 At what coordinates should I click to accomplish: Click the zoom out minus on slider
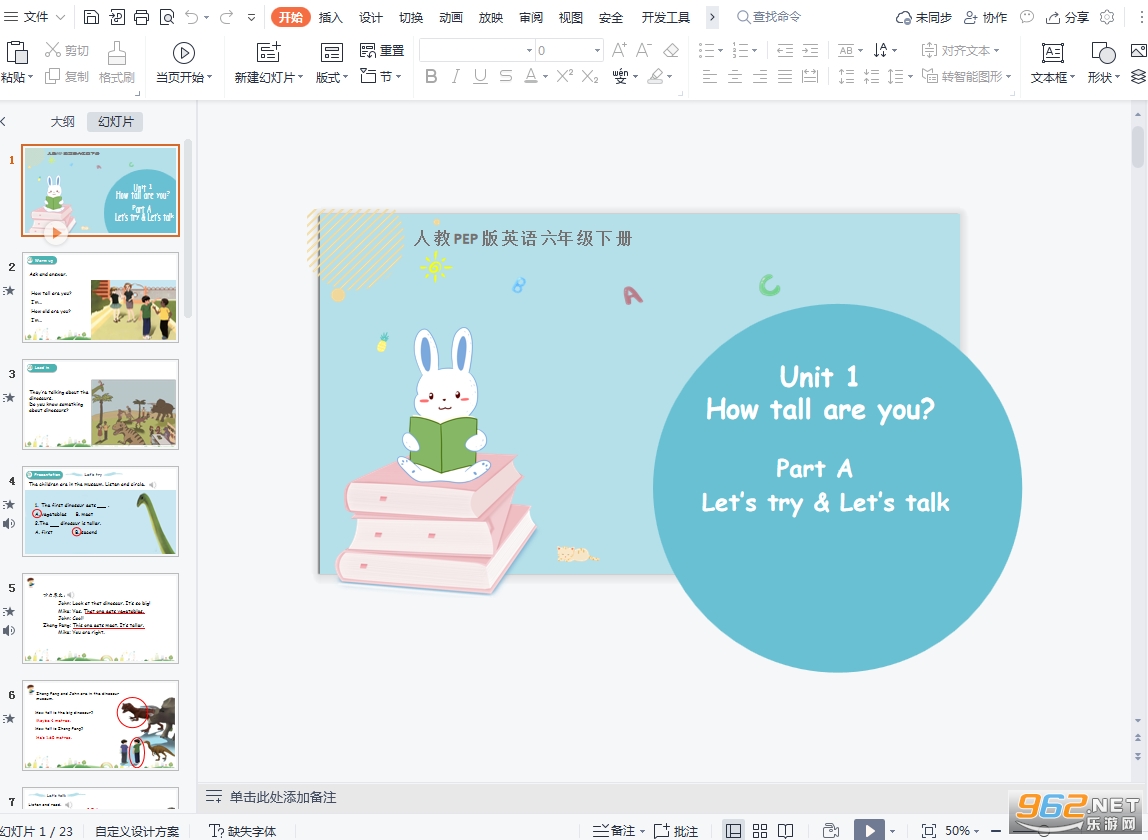pos(996,830)
